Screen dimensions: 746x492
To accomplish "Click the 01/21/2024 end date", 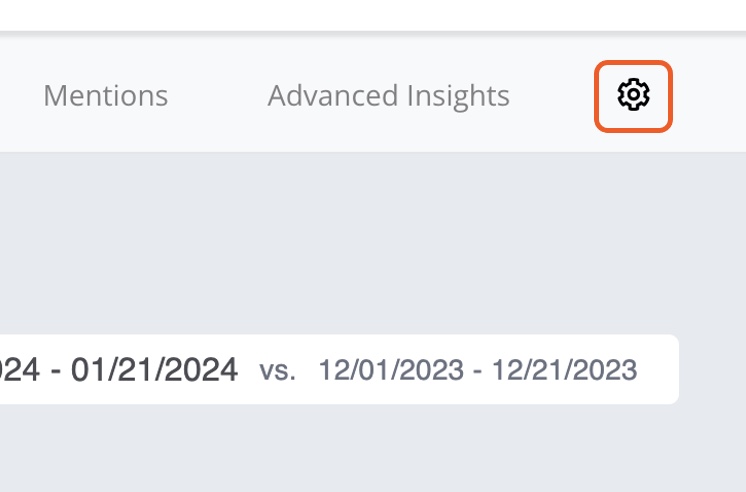I will click(154, 369).
